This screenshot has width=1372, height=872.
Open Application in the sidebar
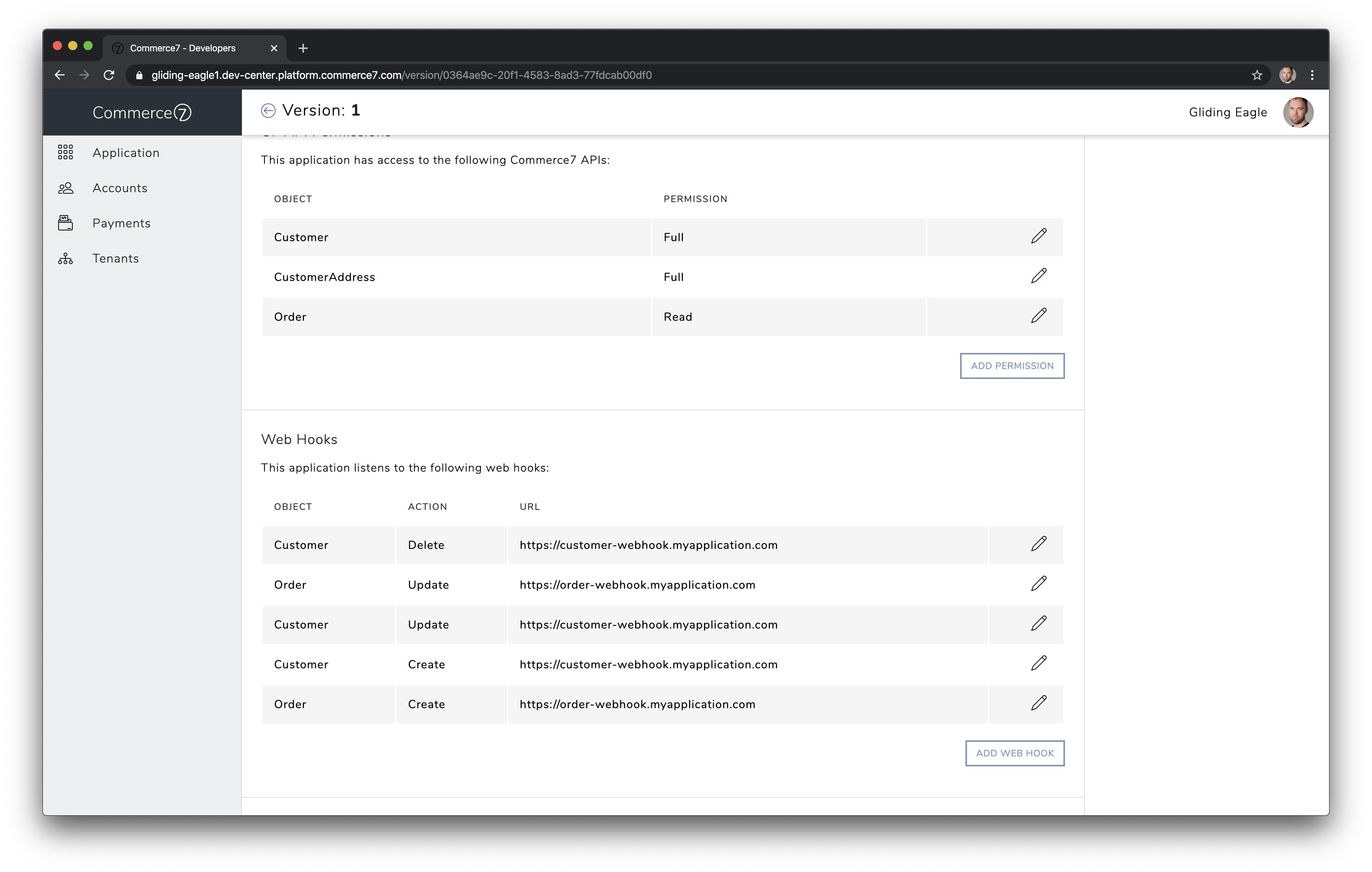click(x=125, y=153)
